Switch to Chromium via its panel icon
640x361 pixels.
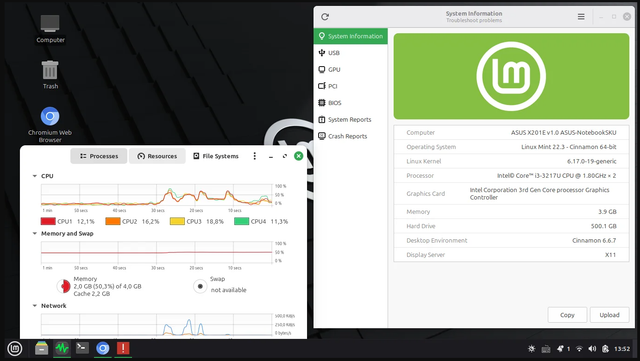102,348
